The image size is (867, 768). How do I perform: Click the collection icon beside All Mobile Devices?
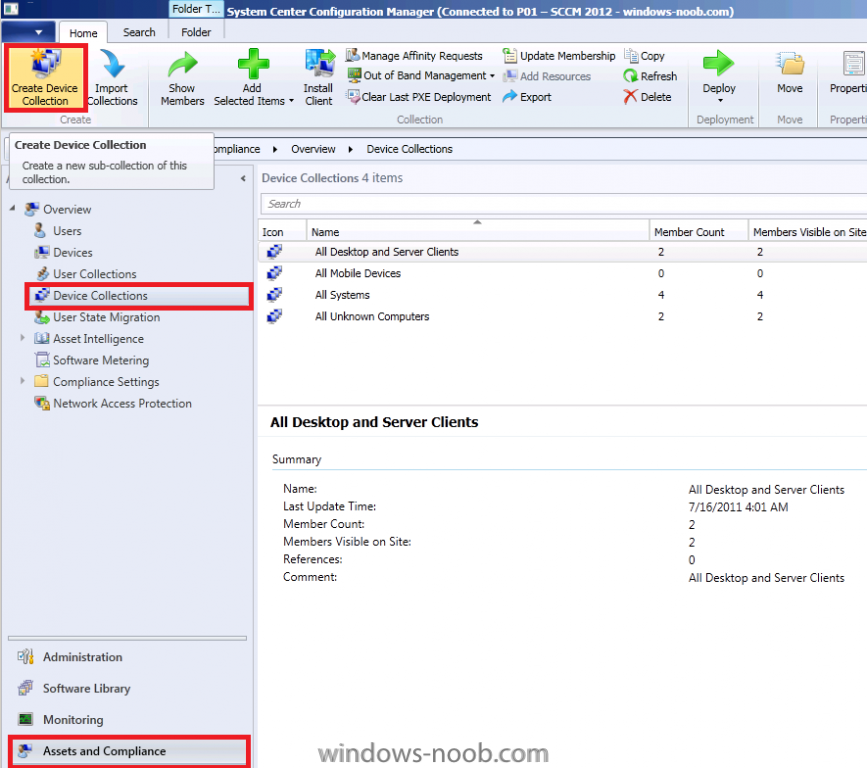coord(274,273)
